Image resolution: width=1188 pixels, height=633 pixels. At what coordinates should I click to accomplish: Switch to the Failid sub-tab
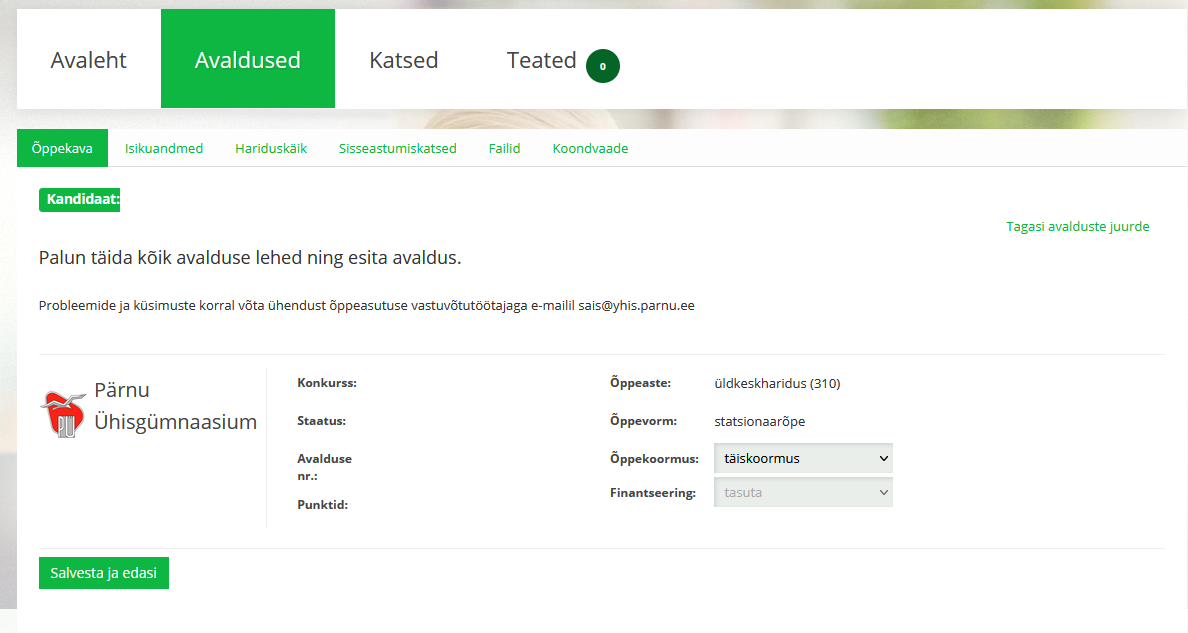(504, 149)
